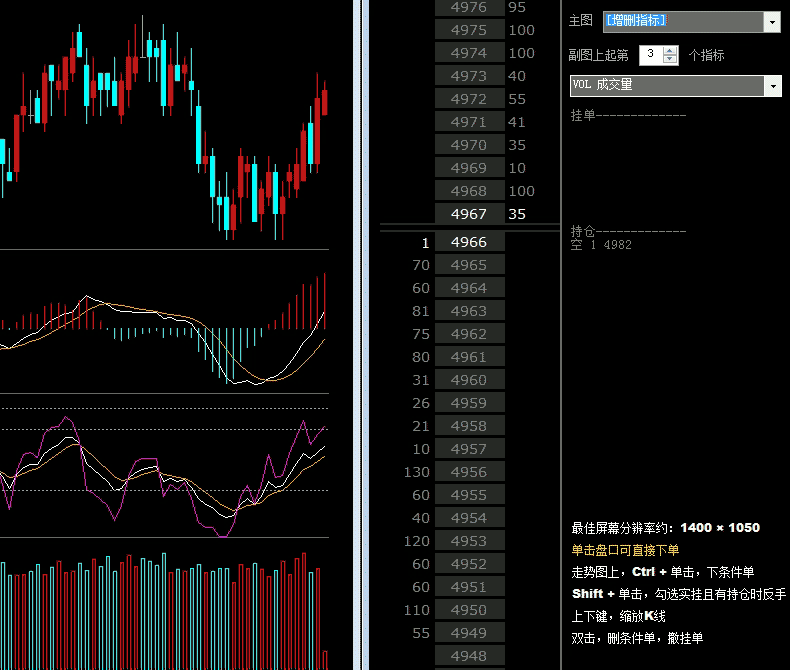Click price 4950 in the order book
The image size is (790, 670).
470,610
